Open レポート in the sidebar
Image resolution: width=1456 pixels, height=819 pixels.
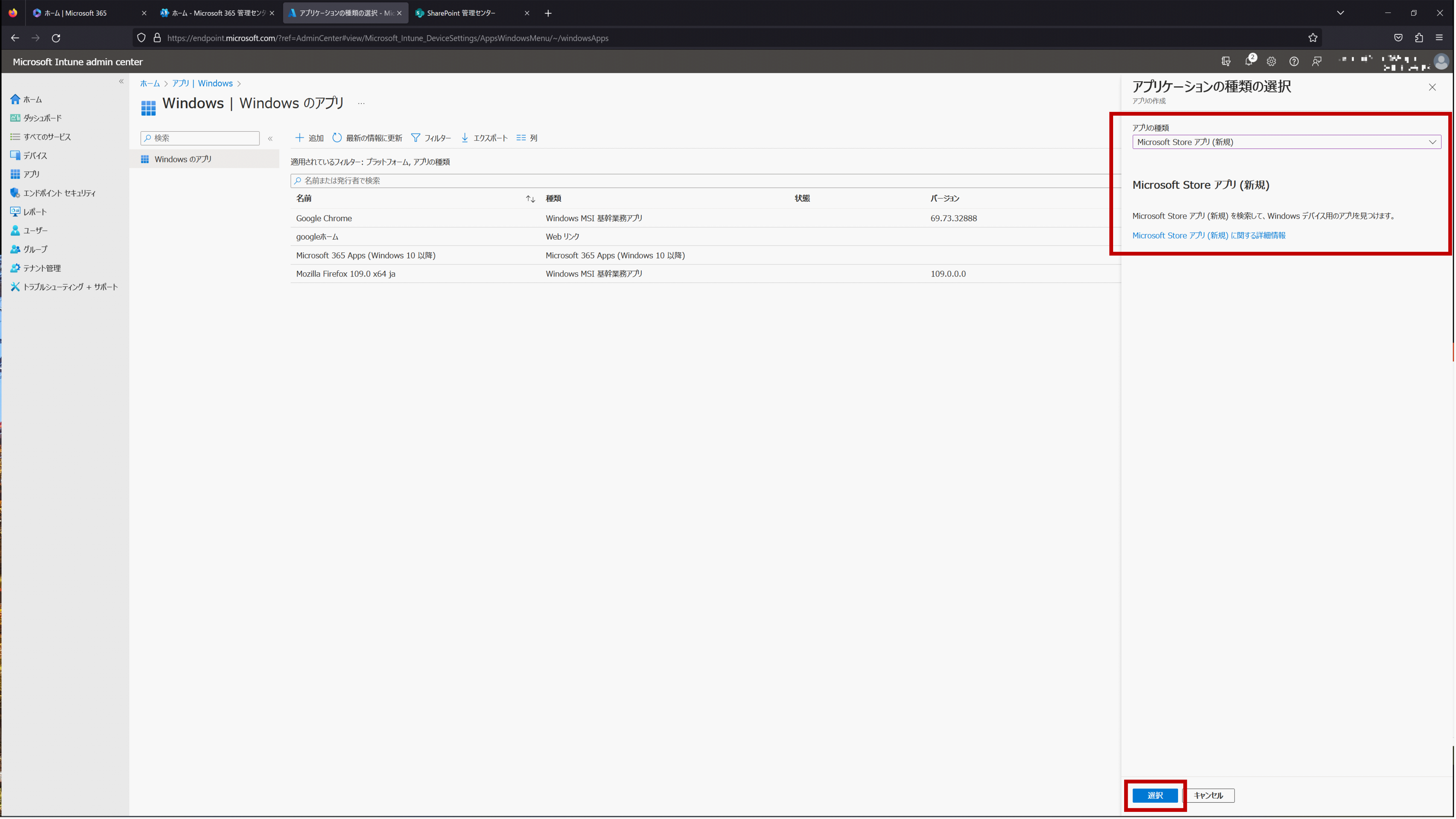pos(28,212)
